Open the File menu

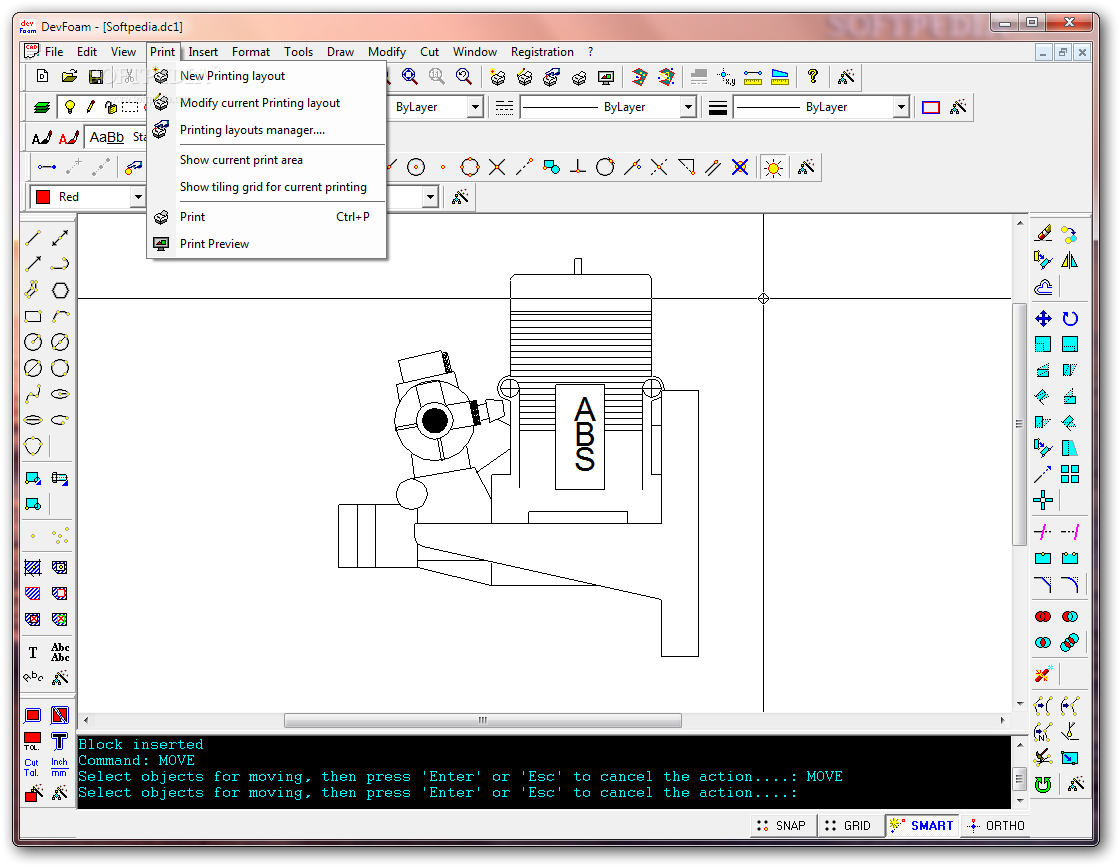coord(54,52)
